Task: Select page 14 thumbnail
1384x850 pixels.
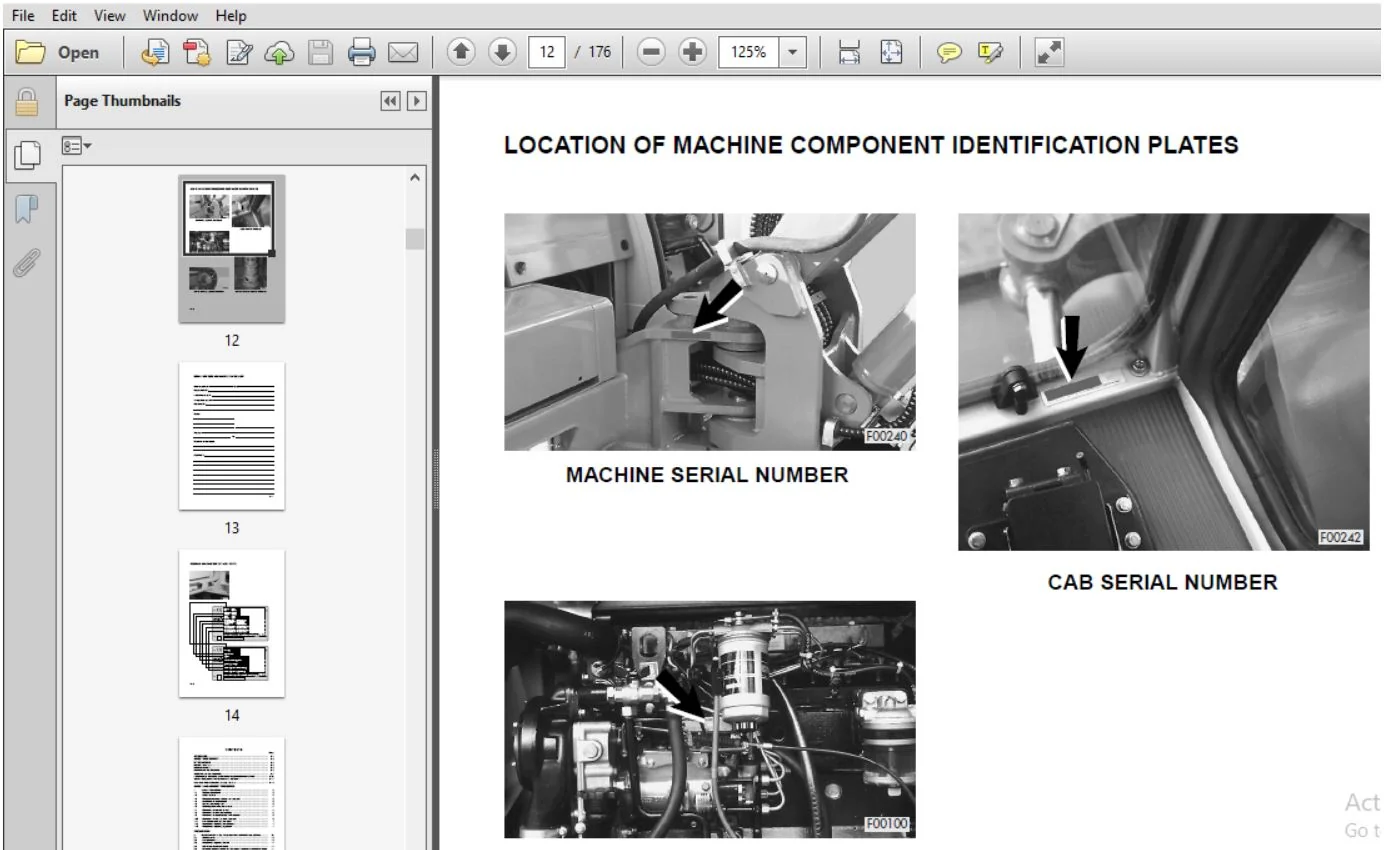Action: 232,623
